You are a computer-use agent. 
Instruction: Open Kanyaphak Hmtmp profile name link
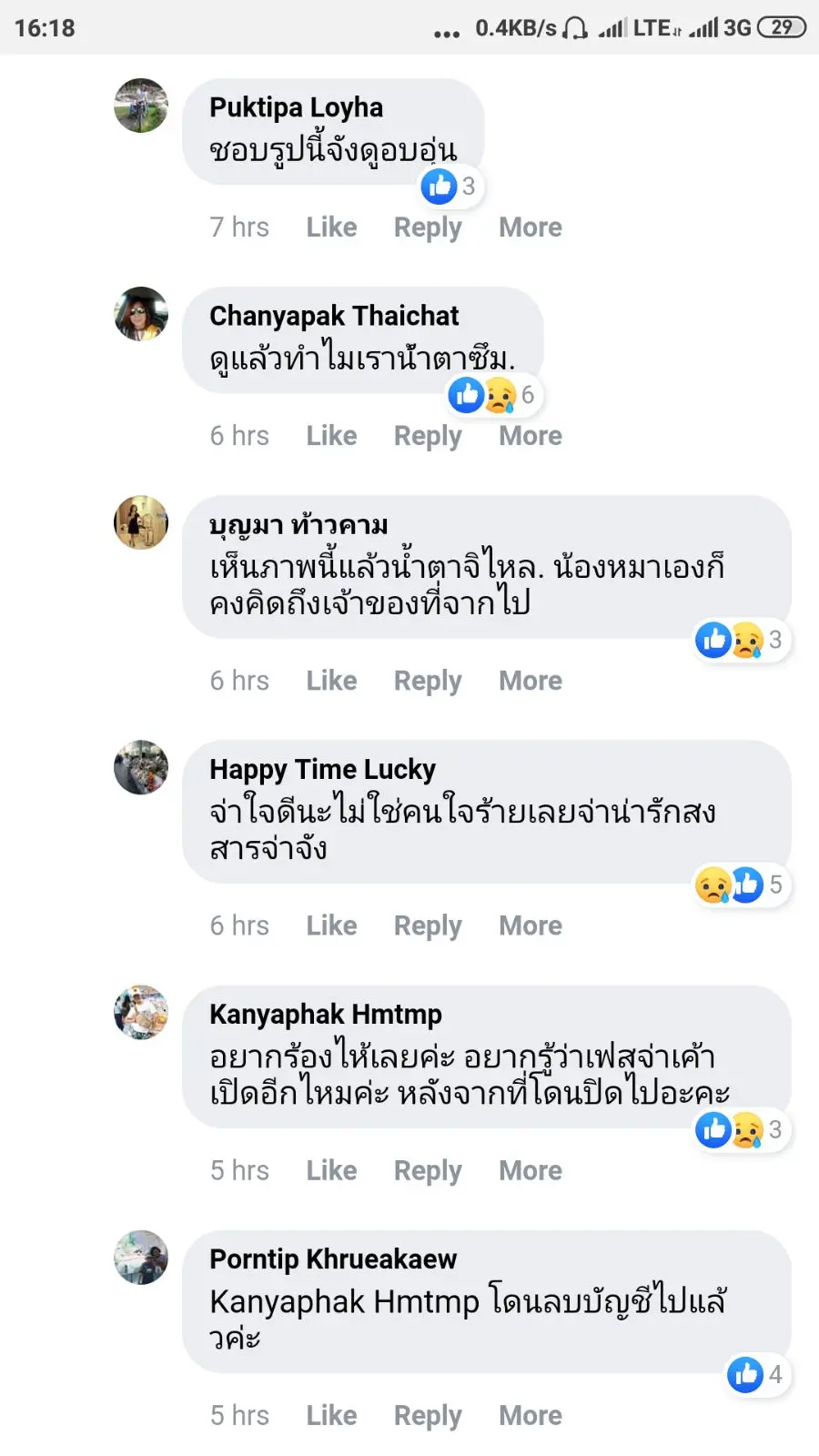point(326,1014)
